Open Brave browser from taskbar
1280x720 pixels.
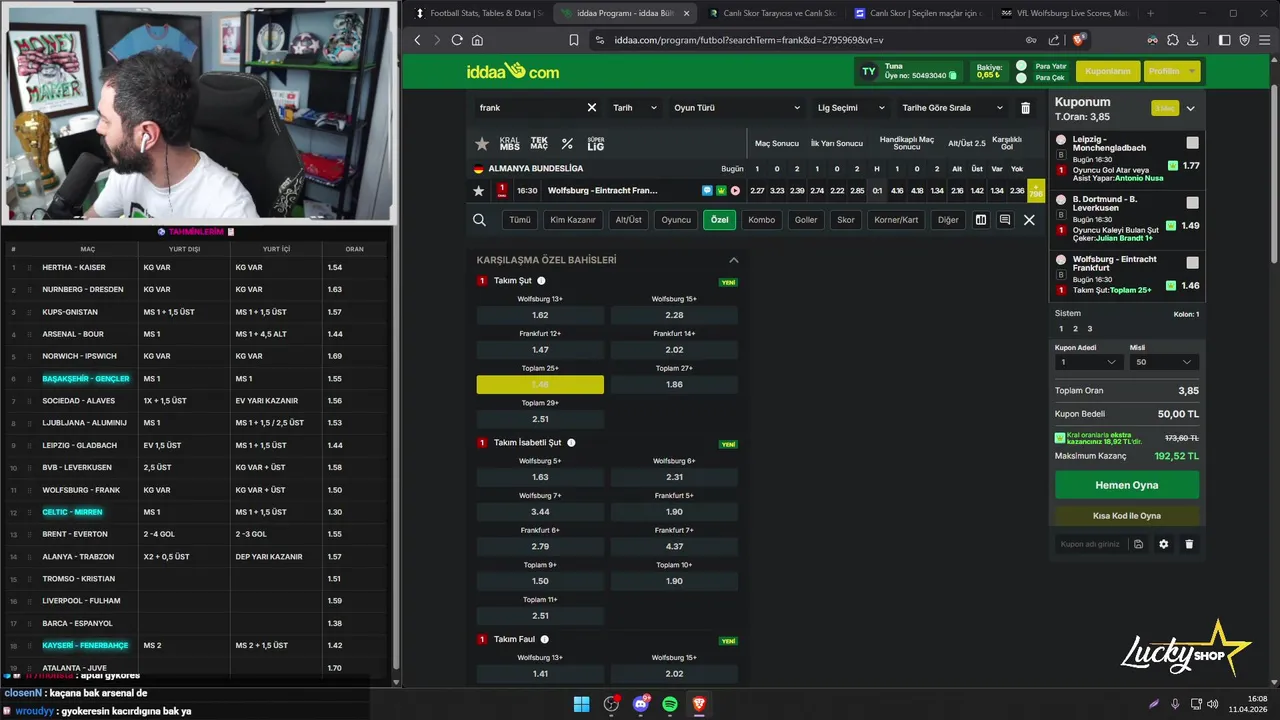699,704
